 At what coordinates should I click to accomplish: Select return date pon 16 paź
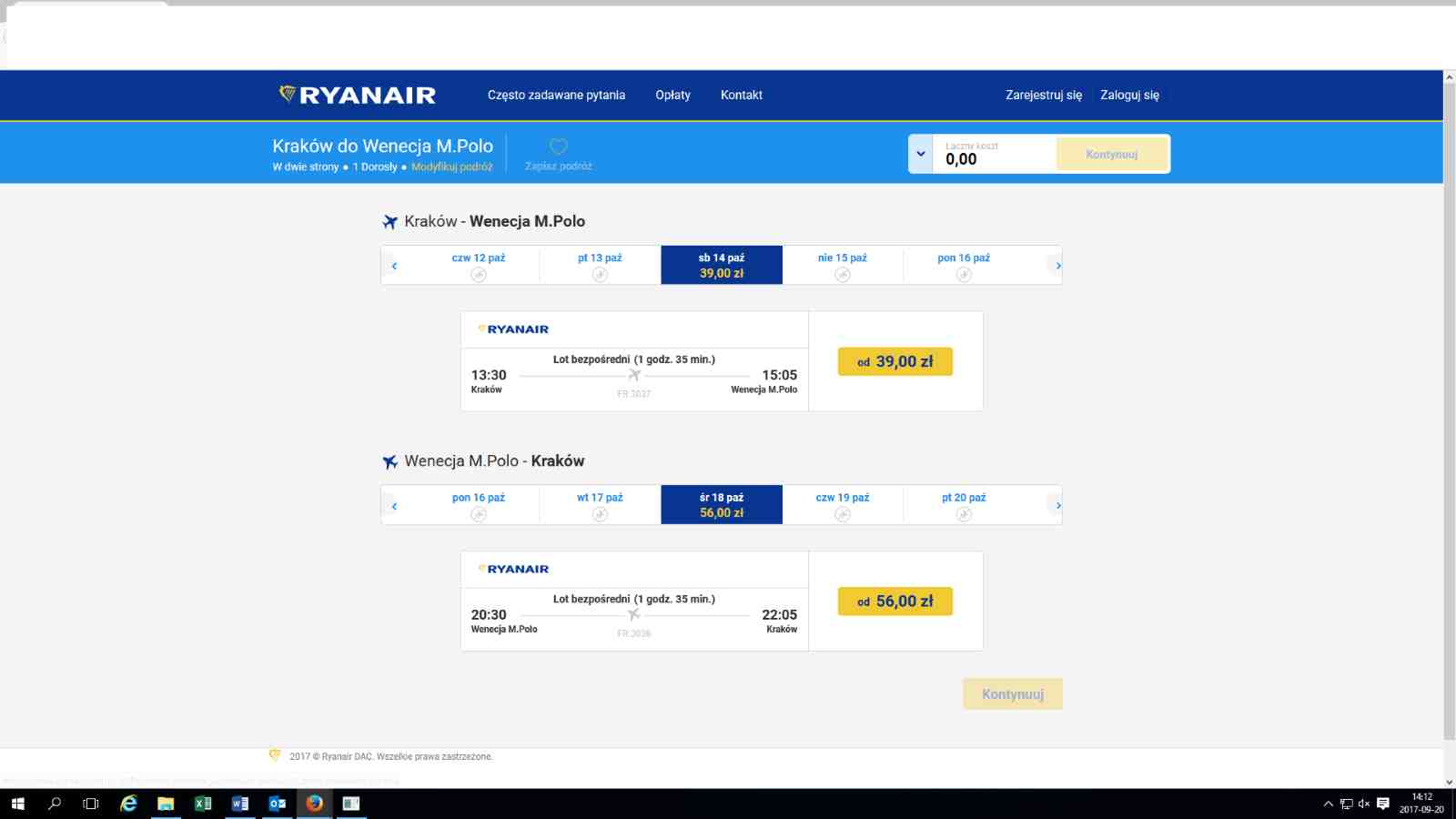(x=479, y=505)
